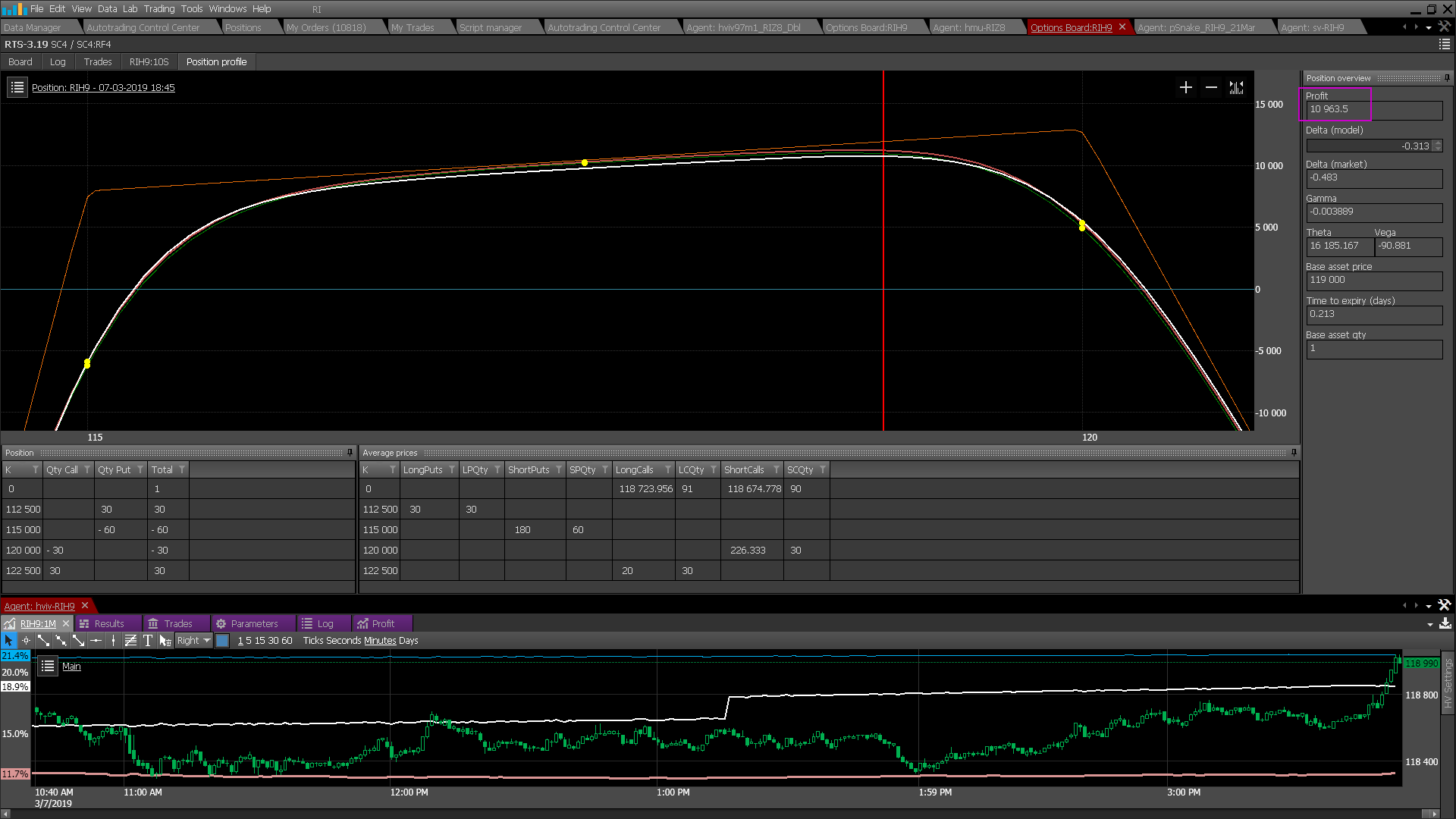The width and height of the screenshot is (1456, 819).
Task: Switch to the Parameters tab
Action: tap(253, 624)
